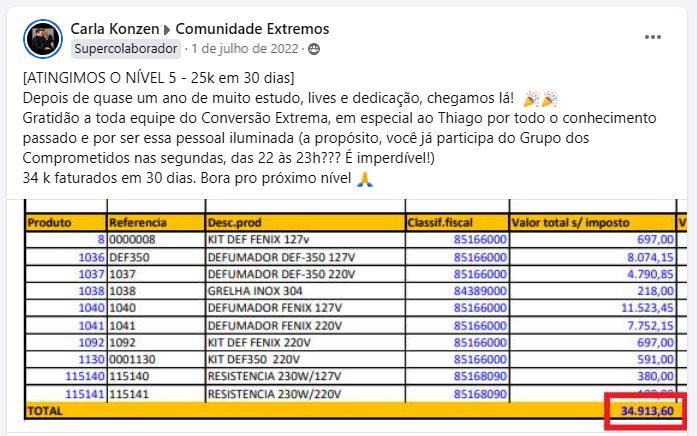Open Carla Konzen's profile name link
The height and width of the screenshot is (436, 697).
115,29
